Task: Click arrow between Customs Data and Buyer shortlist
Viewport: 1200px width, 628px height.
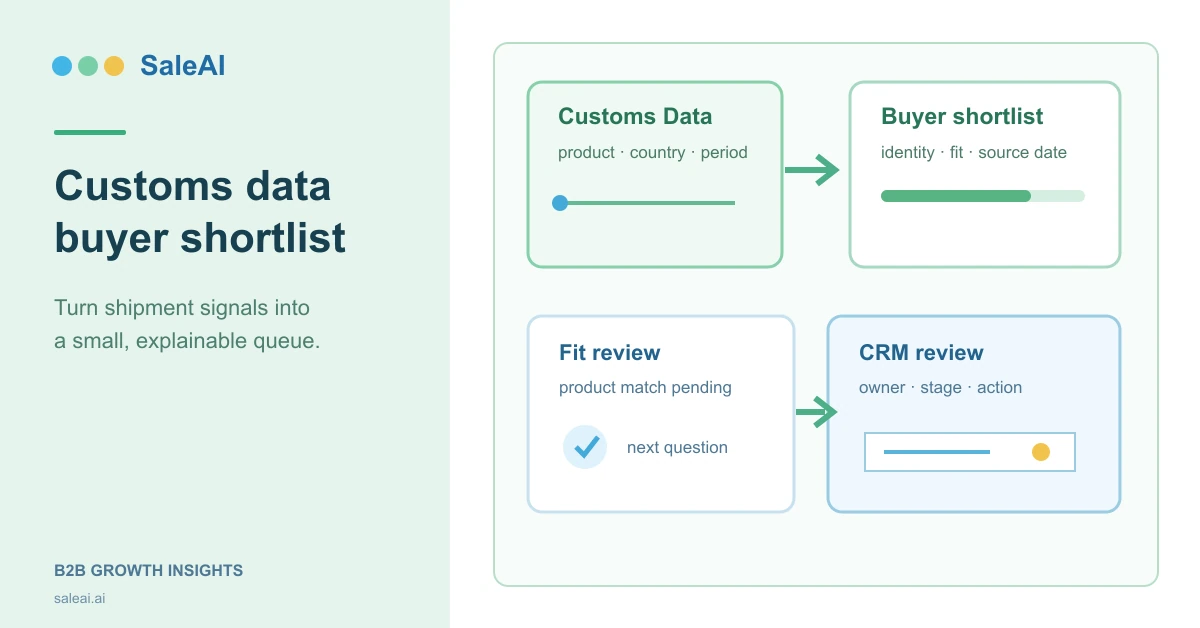Action: point(812,170)
